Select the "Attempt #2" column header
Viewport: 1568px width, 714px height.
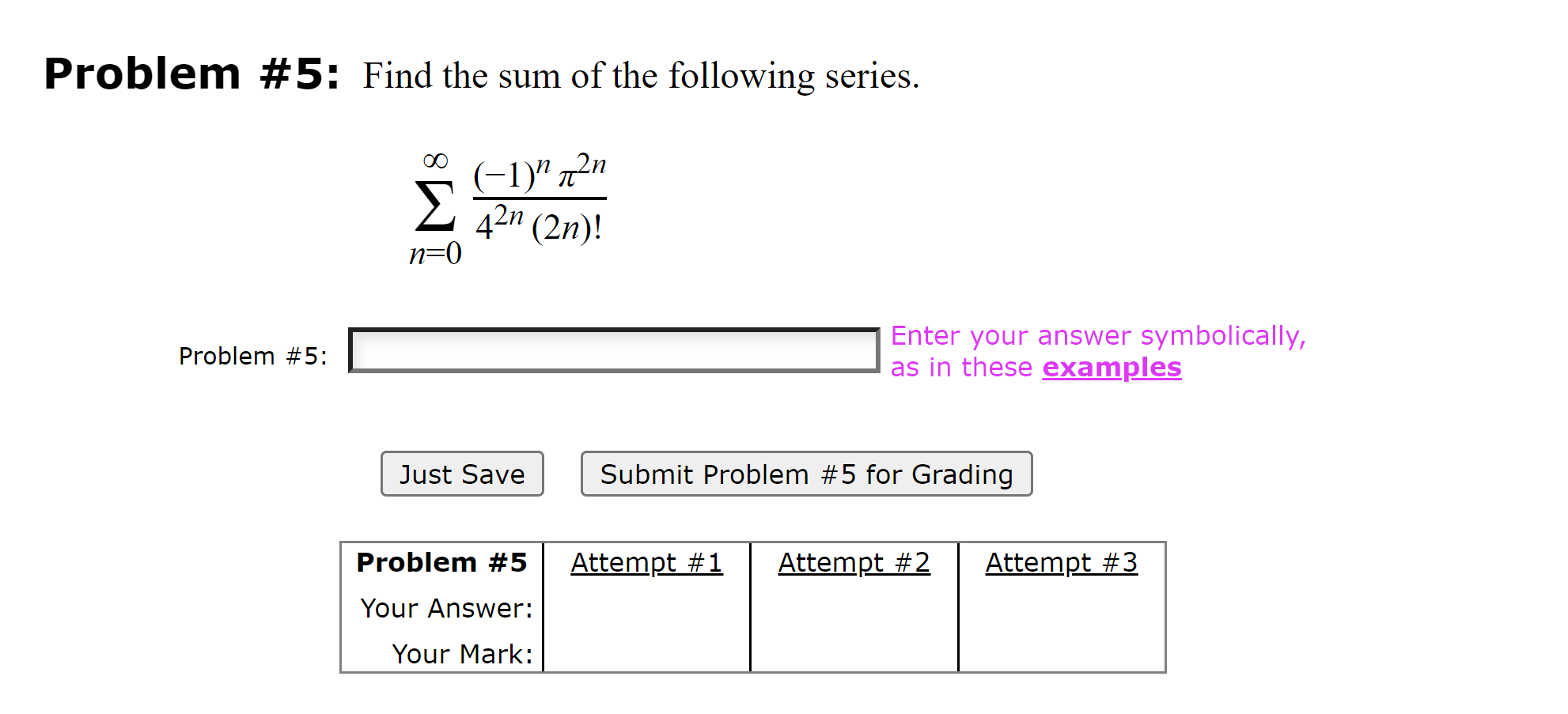tap(854, 562)
